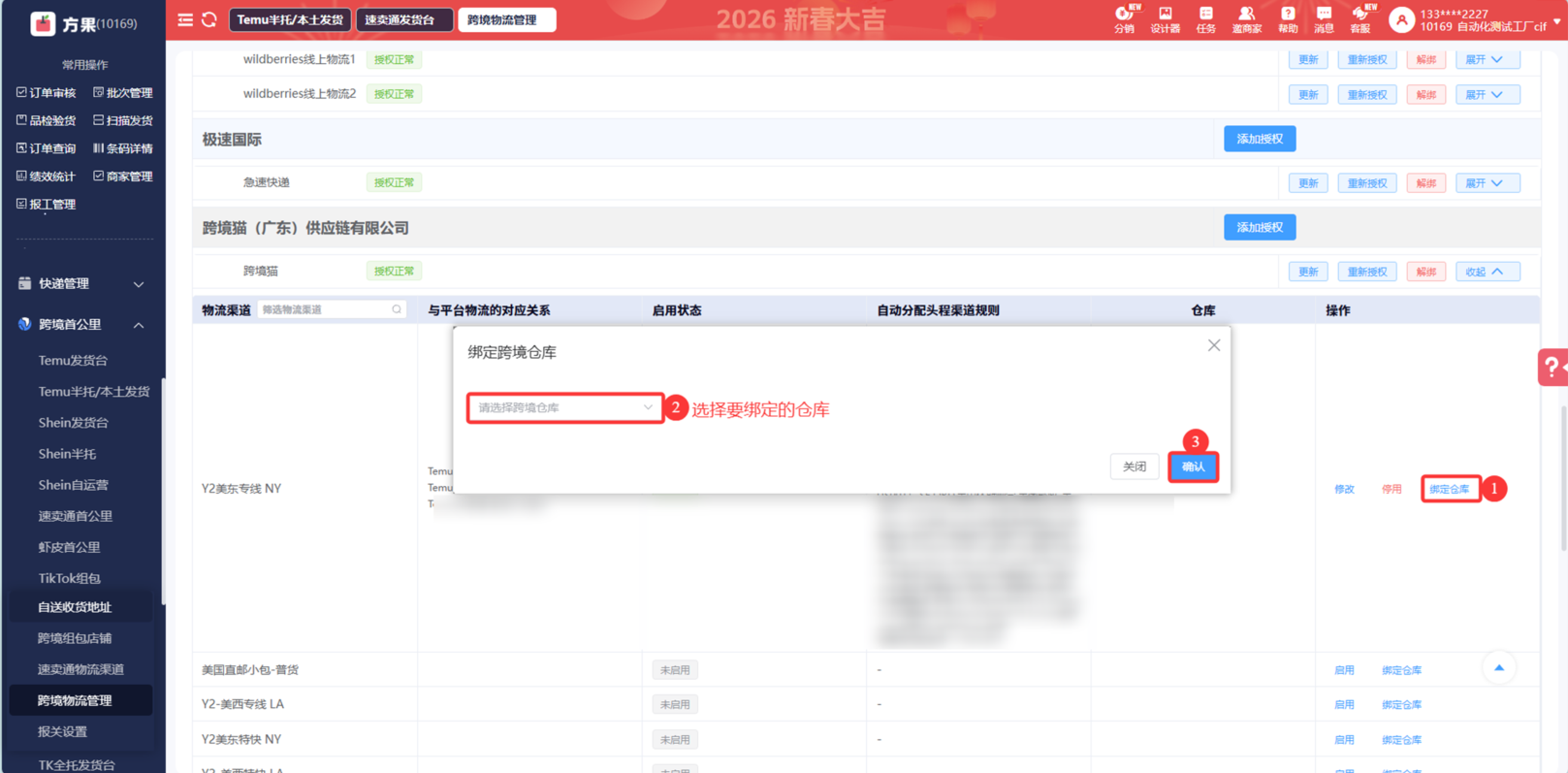Viewport: 1568px width, 773px height.
Task: Click the refresh icon in the top bar
Action: 209,19
